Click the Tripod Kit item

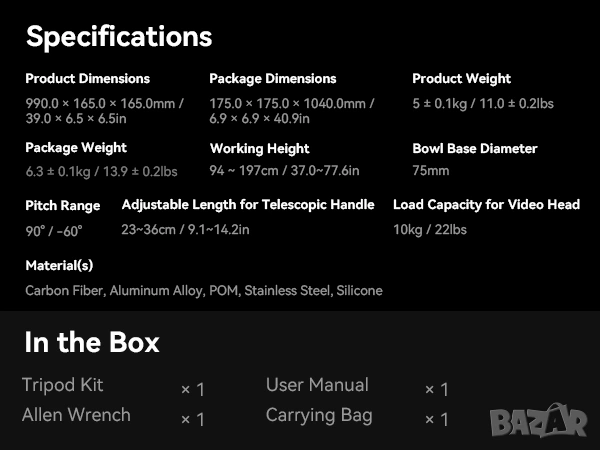[x=63, y=385]
